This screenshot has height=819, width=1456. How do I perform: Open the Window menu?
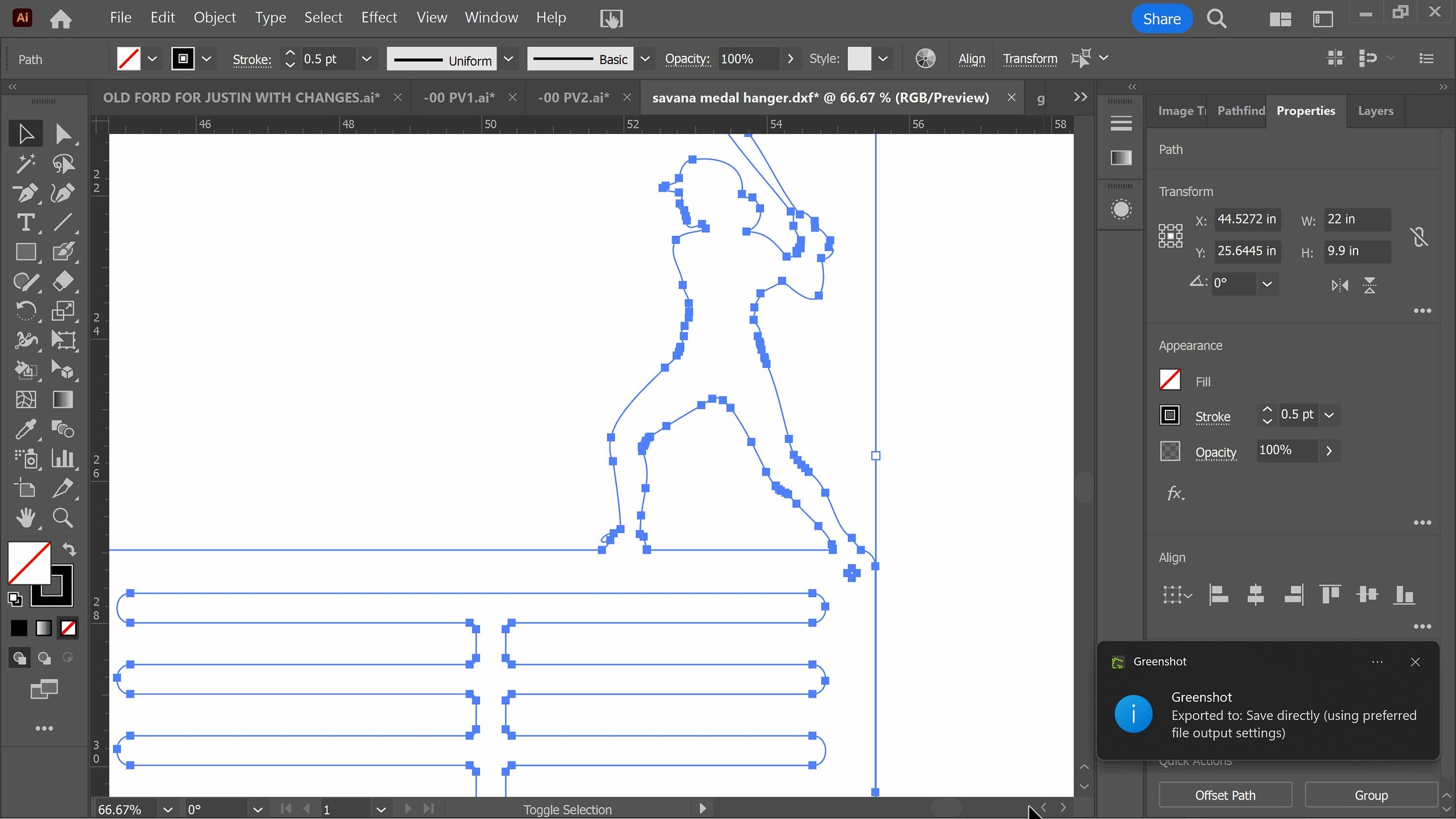[491, 17]
